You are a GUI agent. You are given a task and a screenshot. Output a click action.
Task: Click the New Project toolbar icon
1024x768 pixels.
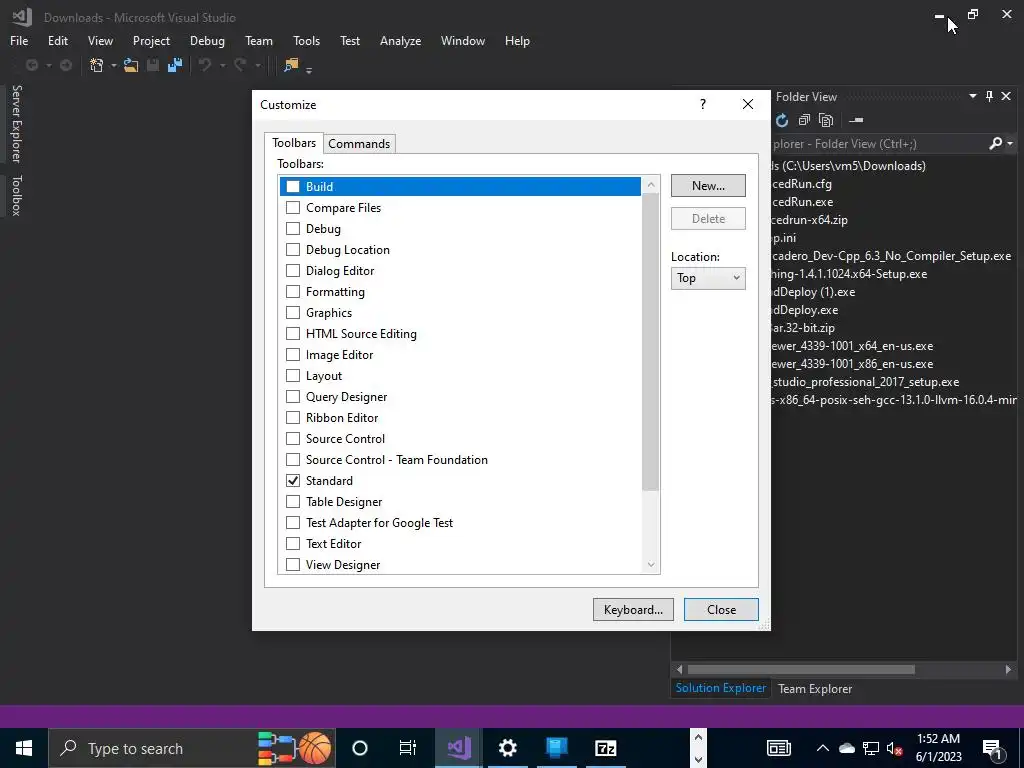97,65
